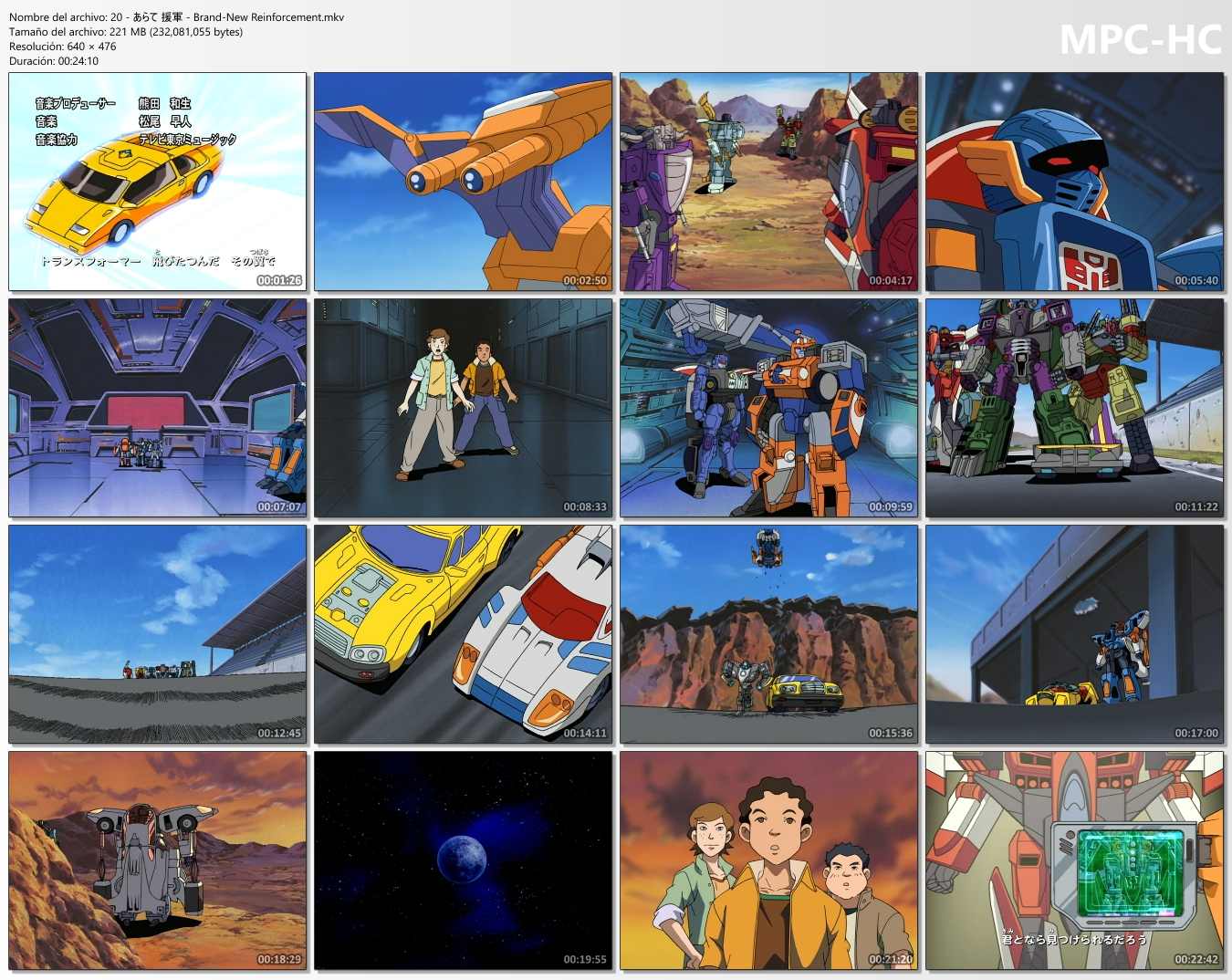Pick the thumbnail at 00:18:29

157,860
